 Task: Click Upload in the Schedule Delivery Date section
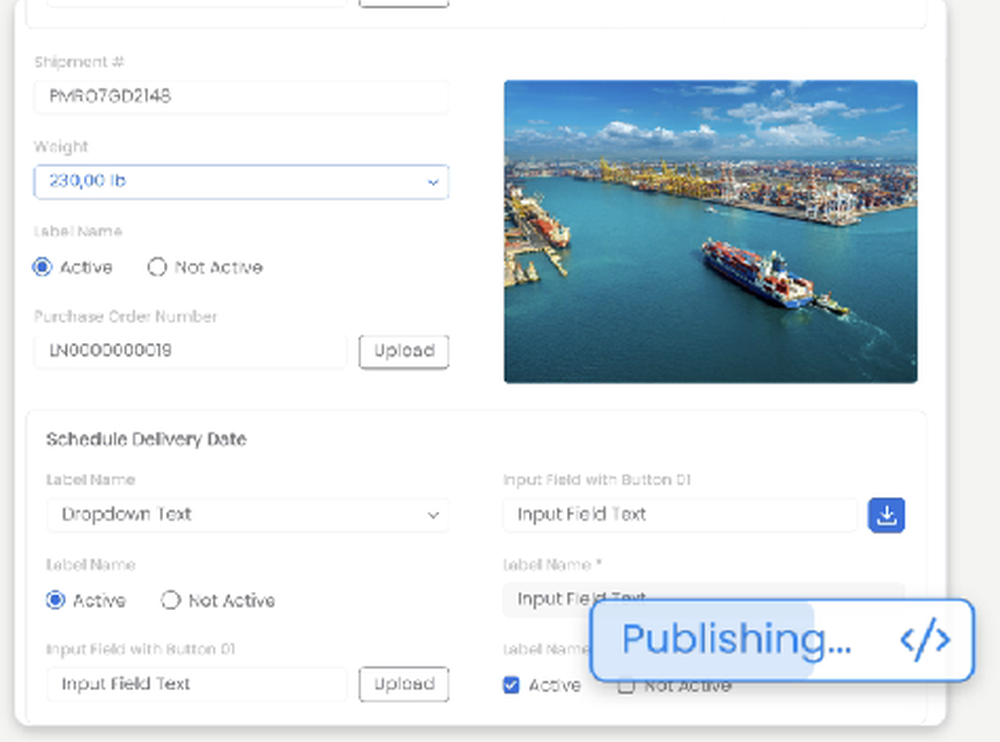point(404,684)
